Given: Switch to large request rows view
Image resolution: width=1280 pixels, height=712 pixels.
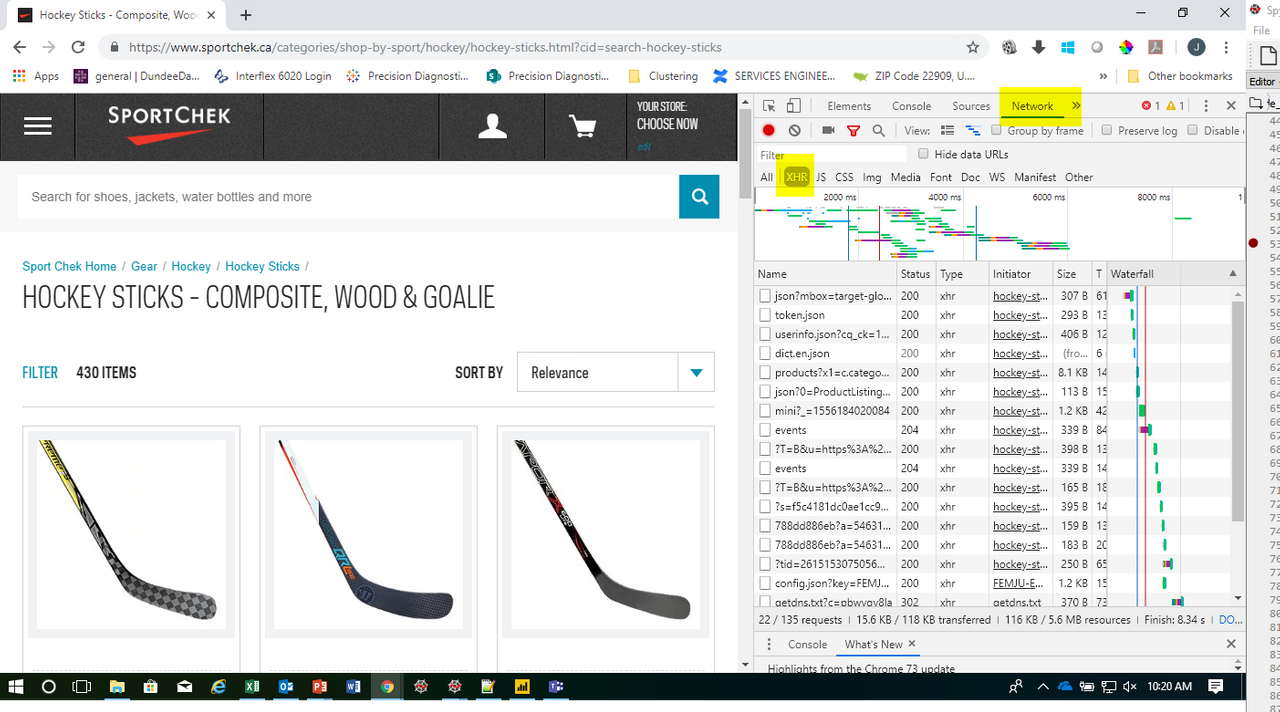Looking at the screenshot, I should click(948, 130).
